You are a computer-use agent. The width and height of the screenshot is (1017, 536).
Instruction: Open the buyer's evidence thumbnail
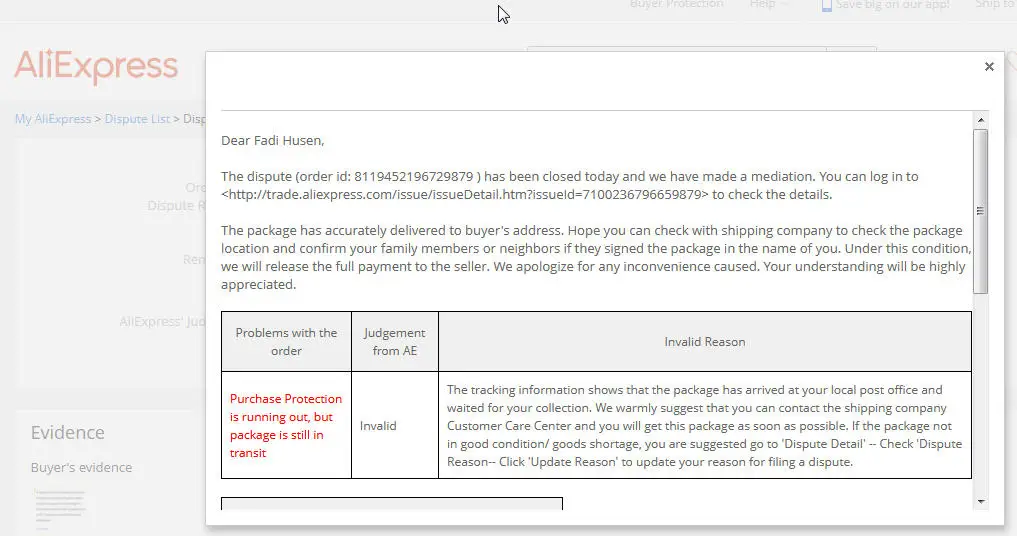coord(60,510)
